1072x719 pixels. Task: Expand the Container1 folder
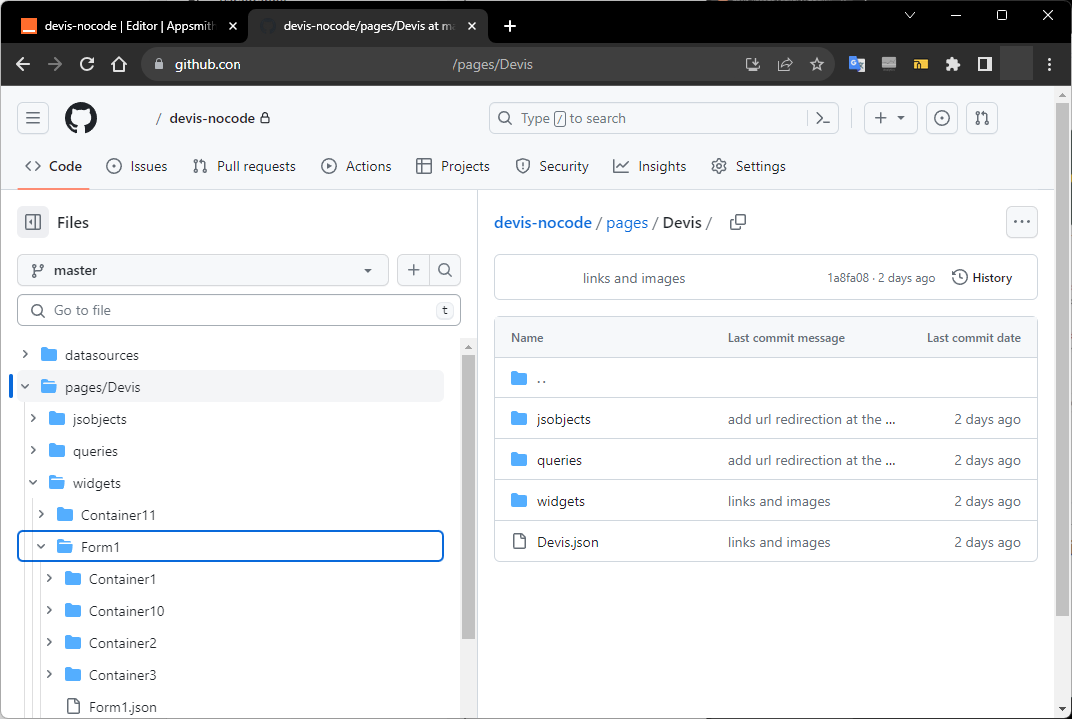(x=49, y=578)
